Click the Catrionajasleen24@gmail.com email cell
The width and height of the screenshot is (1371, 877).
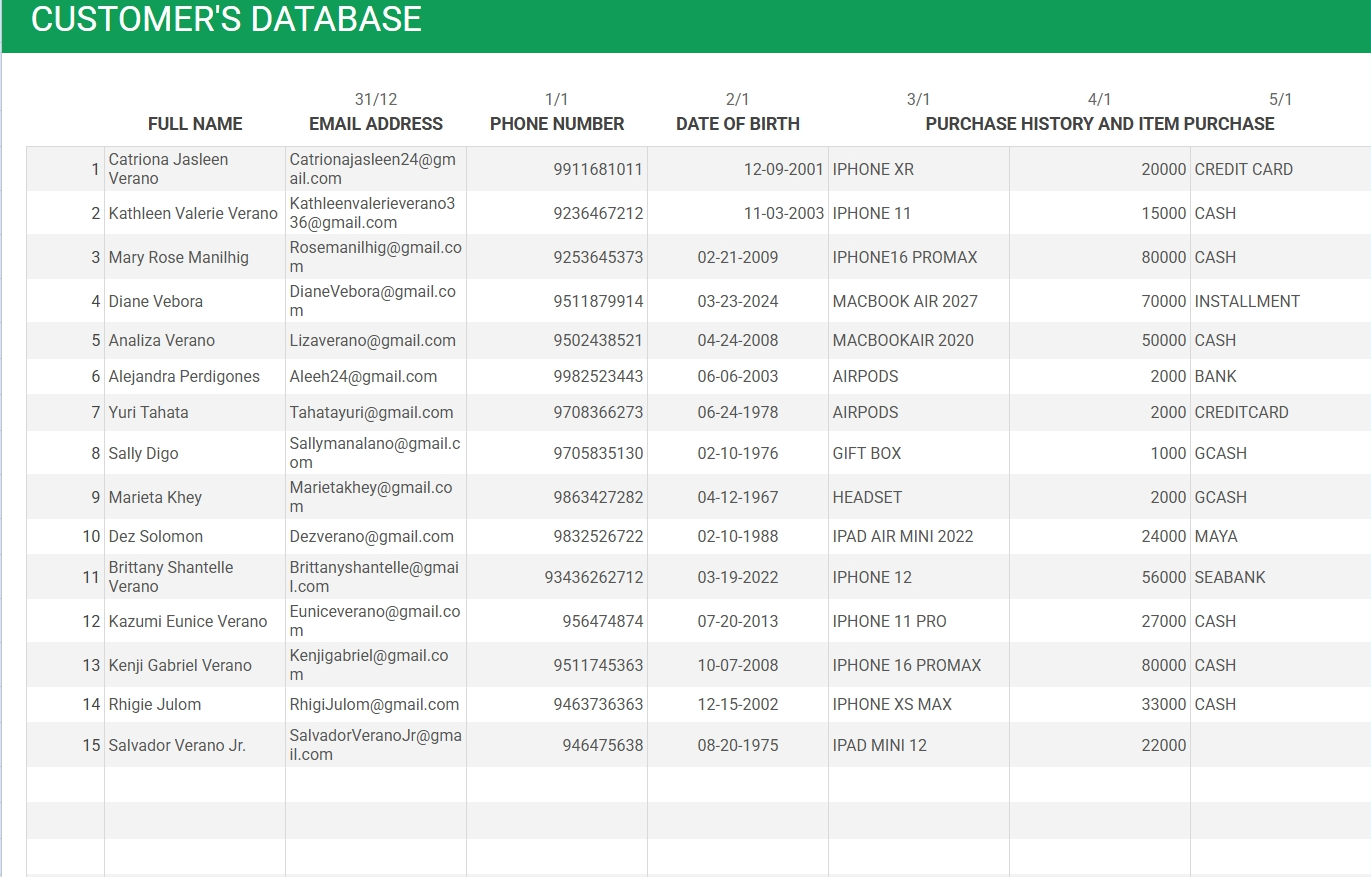[x=376, y=169]
